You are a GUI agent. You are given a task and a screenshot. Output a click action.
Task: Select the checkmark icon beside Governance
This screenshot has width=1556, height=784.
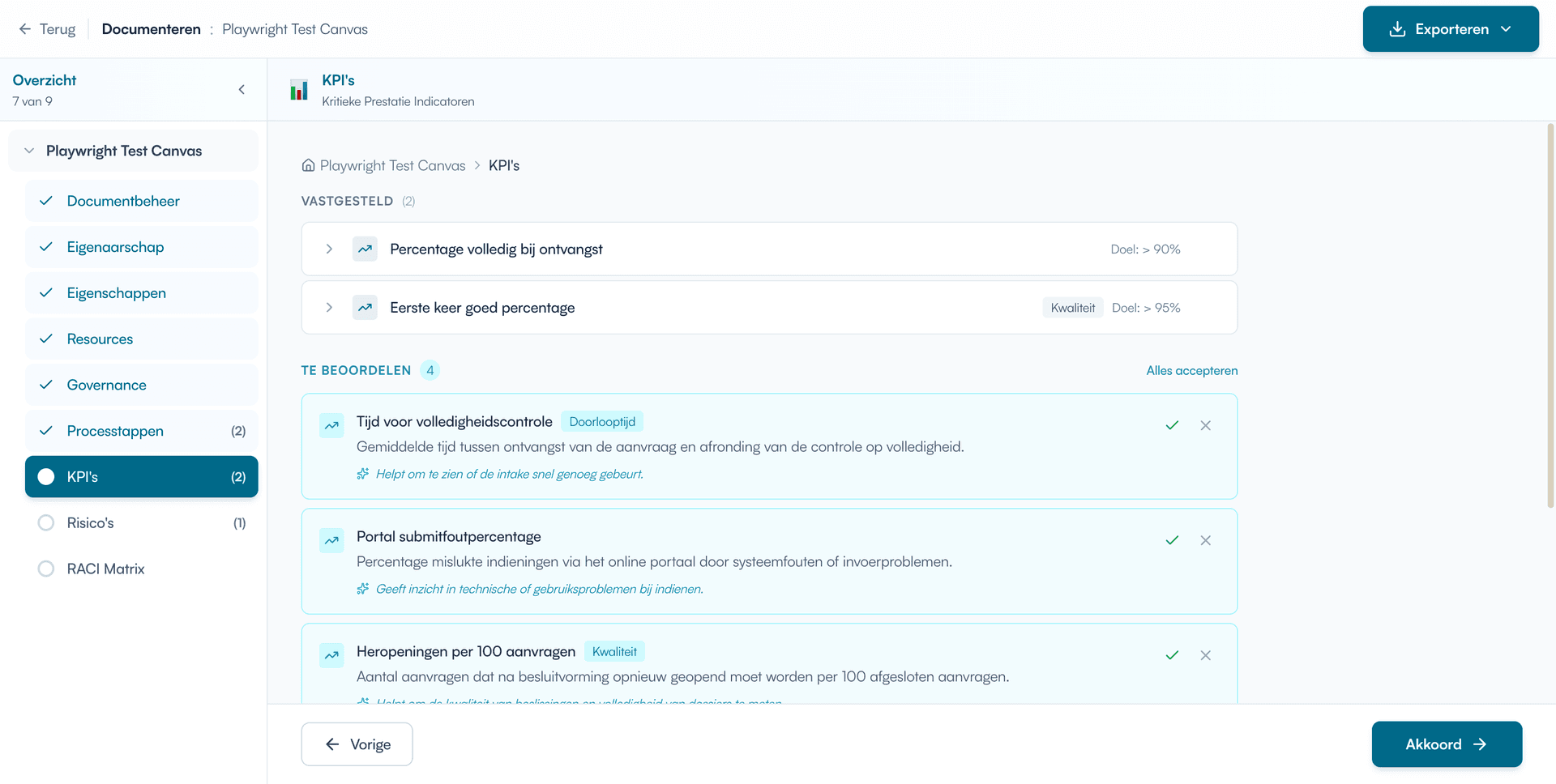click(x=46, y=385)
